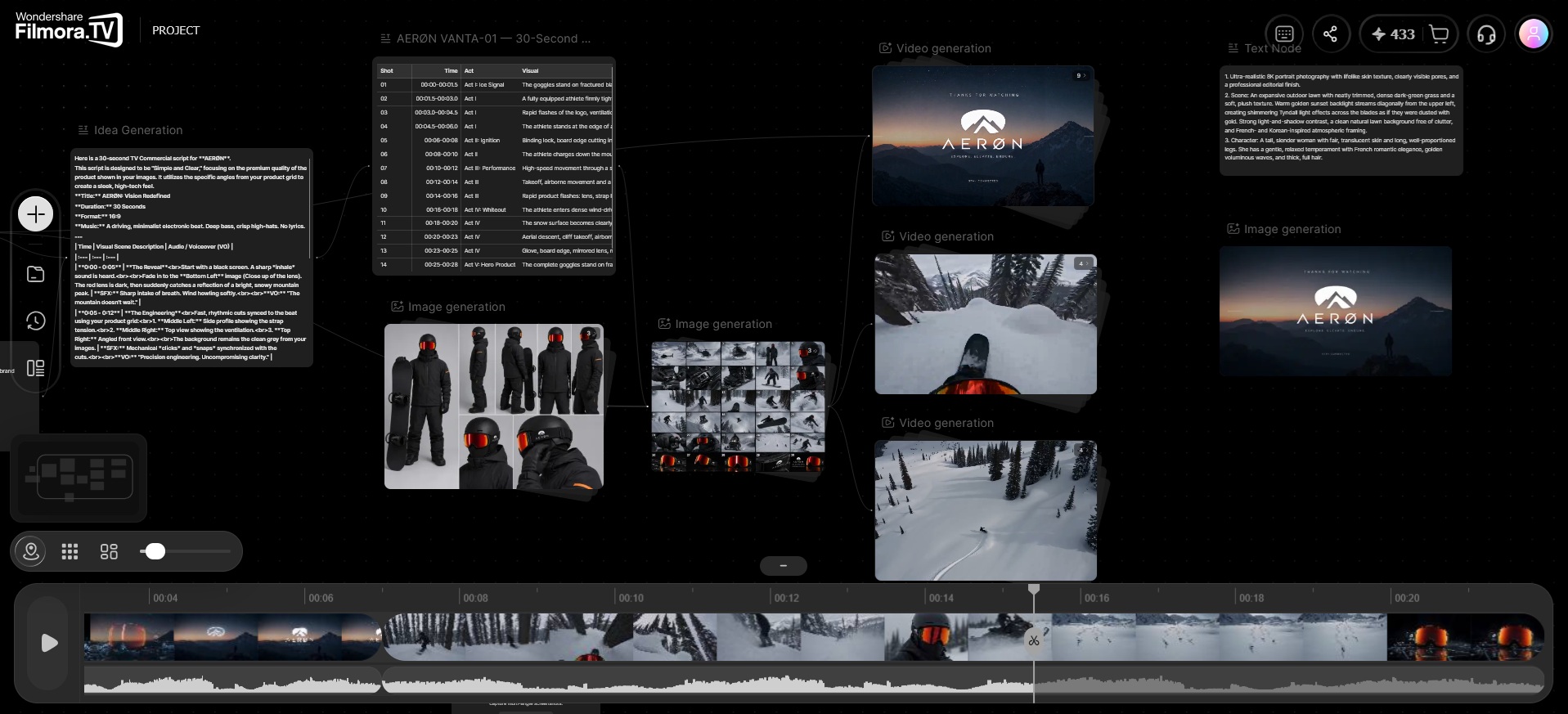Screen dimensions: 1568x714
Task: Expand stack badge on outfit image node
Action: click(590, 333)
